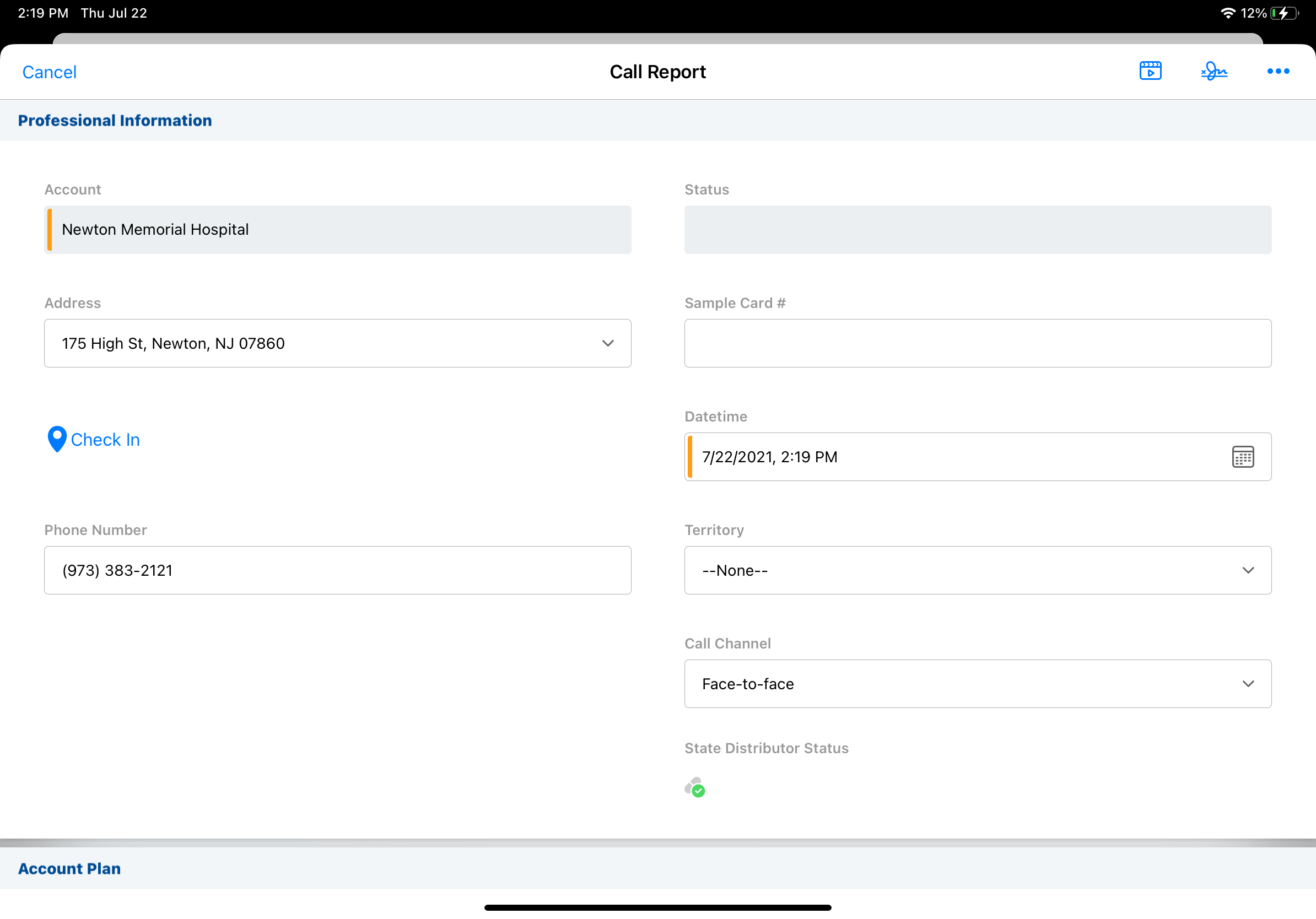The height and width of the screenshot is (919, 1316).
Task: Tap the Newton Memorial Hospital account field
Action: click(337, 230)
